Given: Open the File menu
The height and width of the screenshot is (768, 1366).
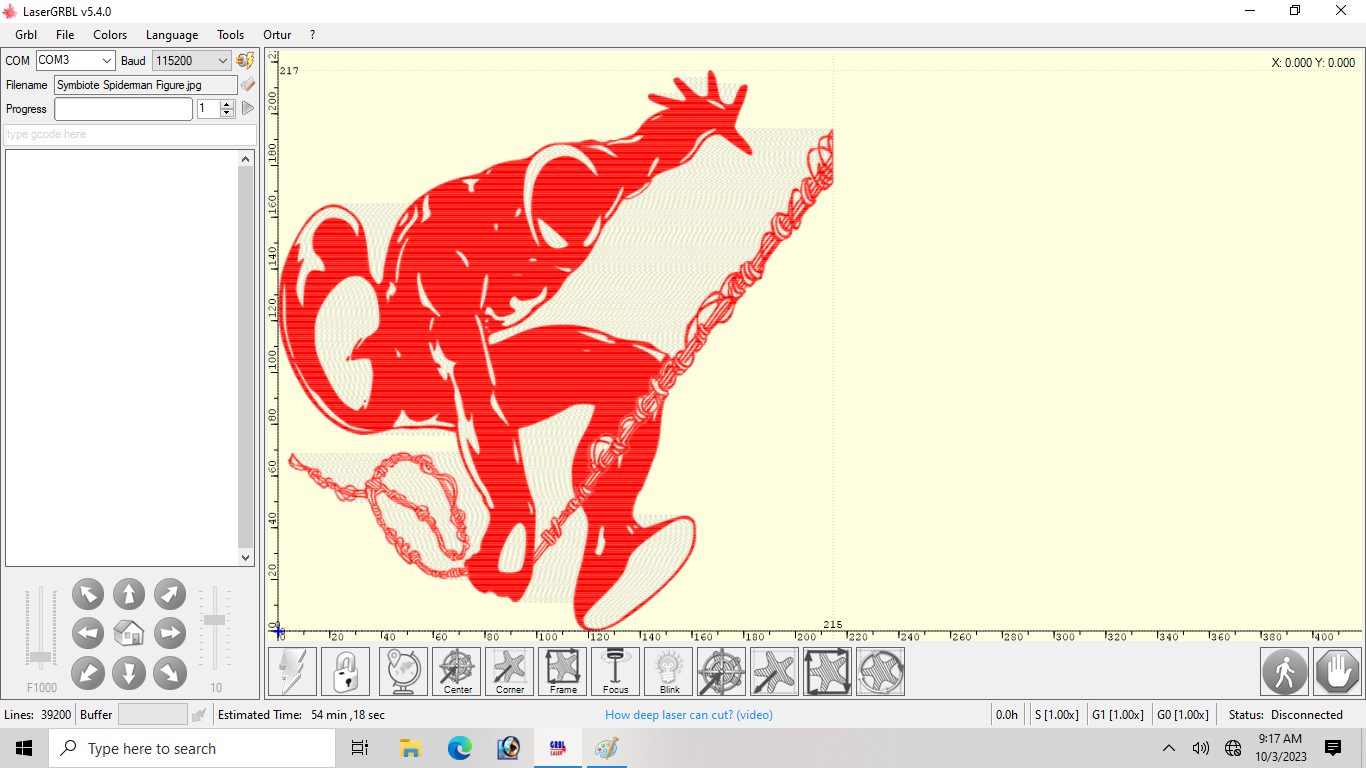Looking at the screenshot, I should coord(65,35).
